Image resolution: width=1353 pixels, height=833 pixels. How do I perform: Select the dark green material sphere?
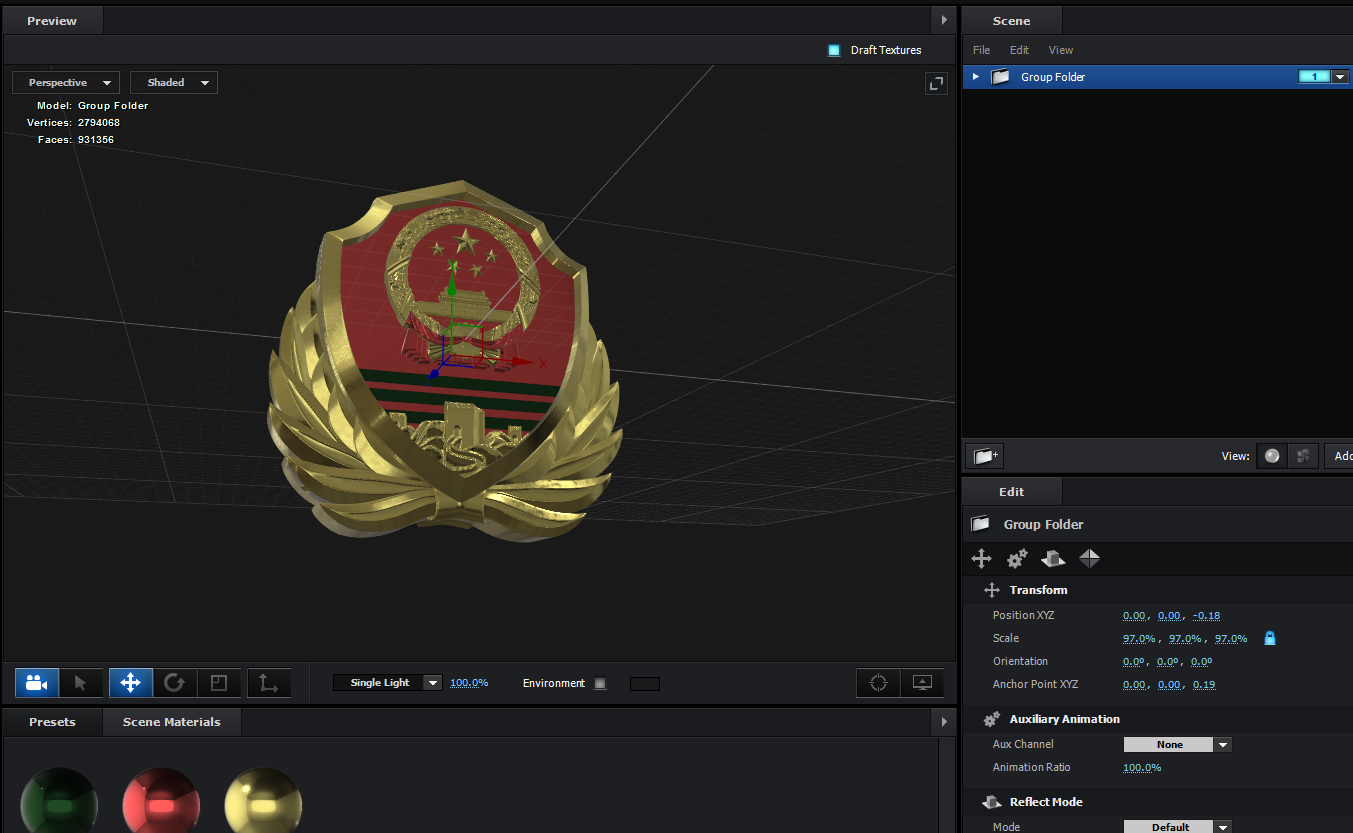coord(59,802)
